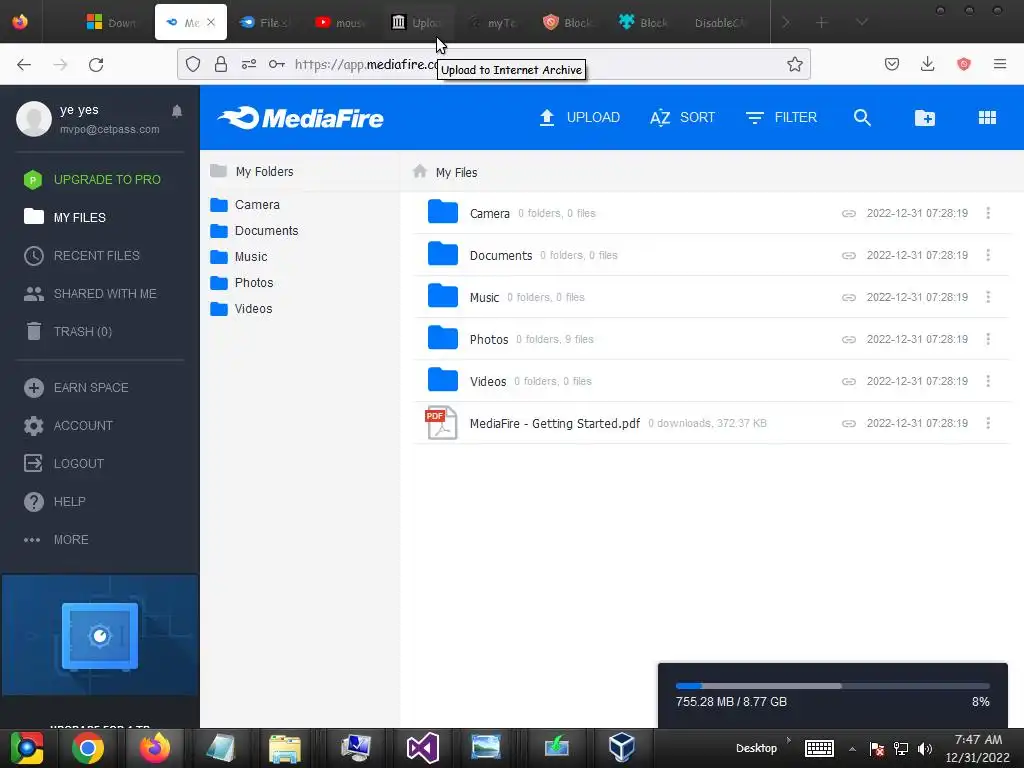List all tabs dropdown arrow
The width and height of the screenshot is (1024, 768).
click(x=862, y=22)
